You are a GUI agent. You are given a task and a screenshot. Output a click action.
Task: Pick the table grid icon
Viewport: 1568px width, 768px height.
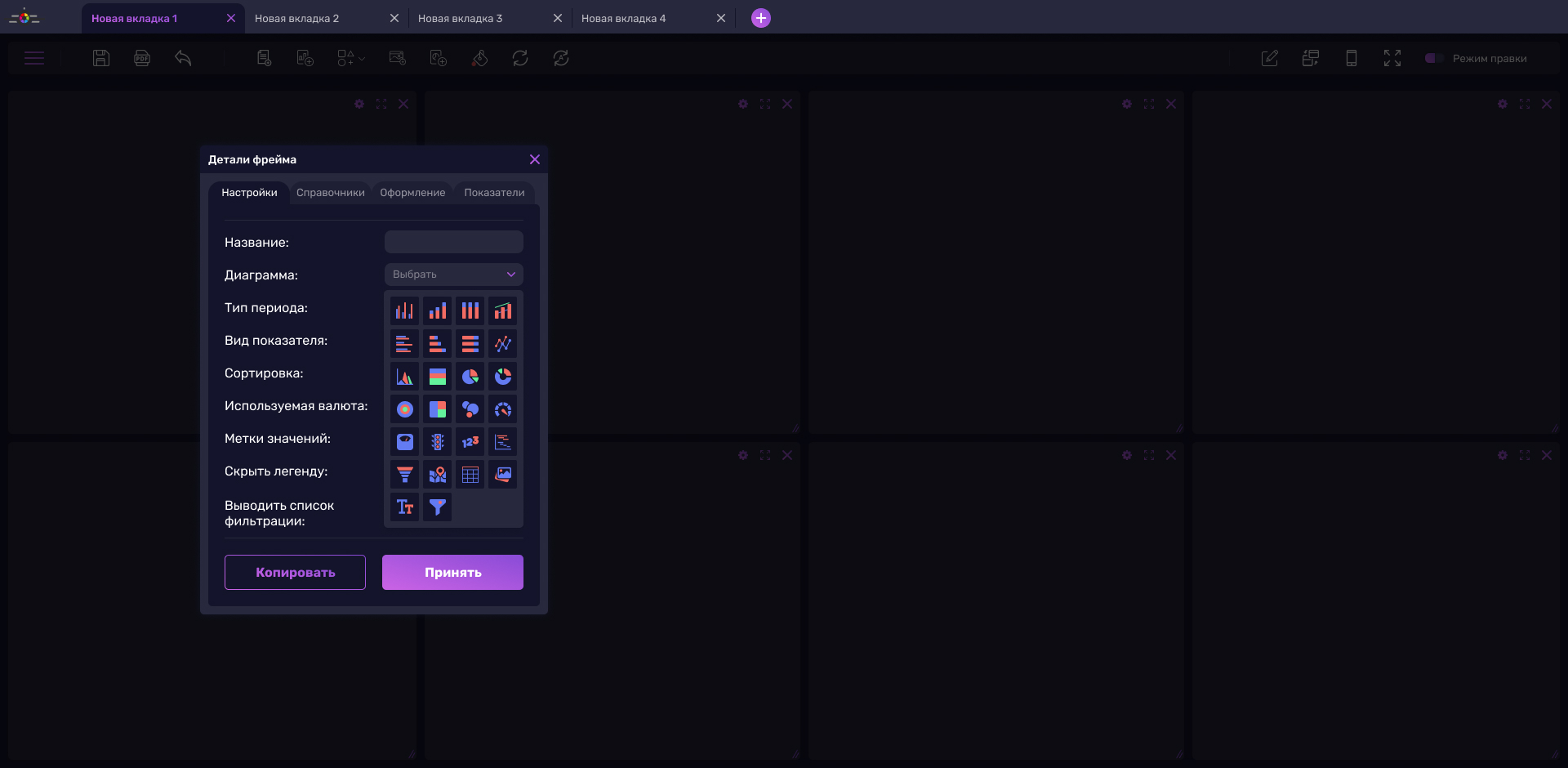(x=470, y=475)
